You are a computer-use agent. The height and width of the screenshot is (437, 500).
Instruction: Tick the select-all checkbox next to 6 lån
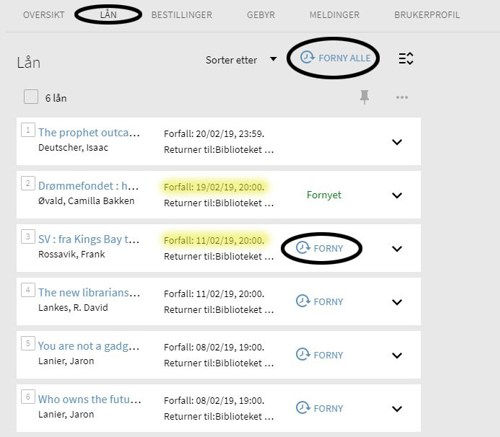click(x=31, y=97)
